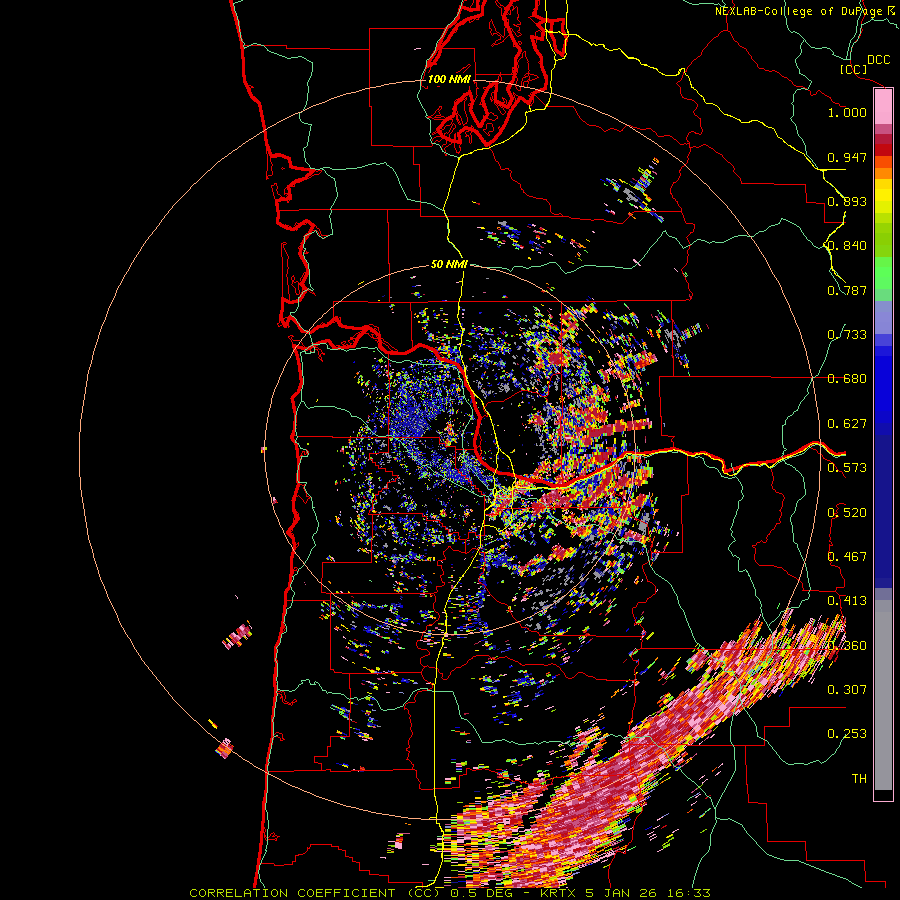
Task: Pick the black segment at the bottom of the color bar
Action: 883,794
